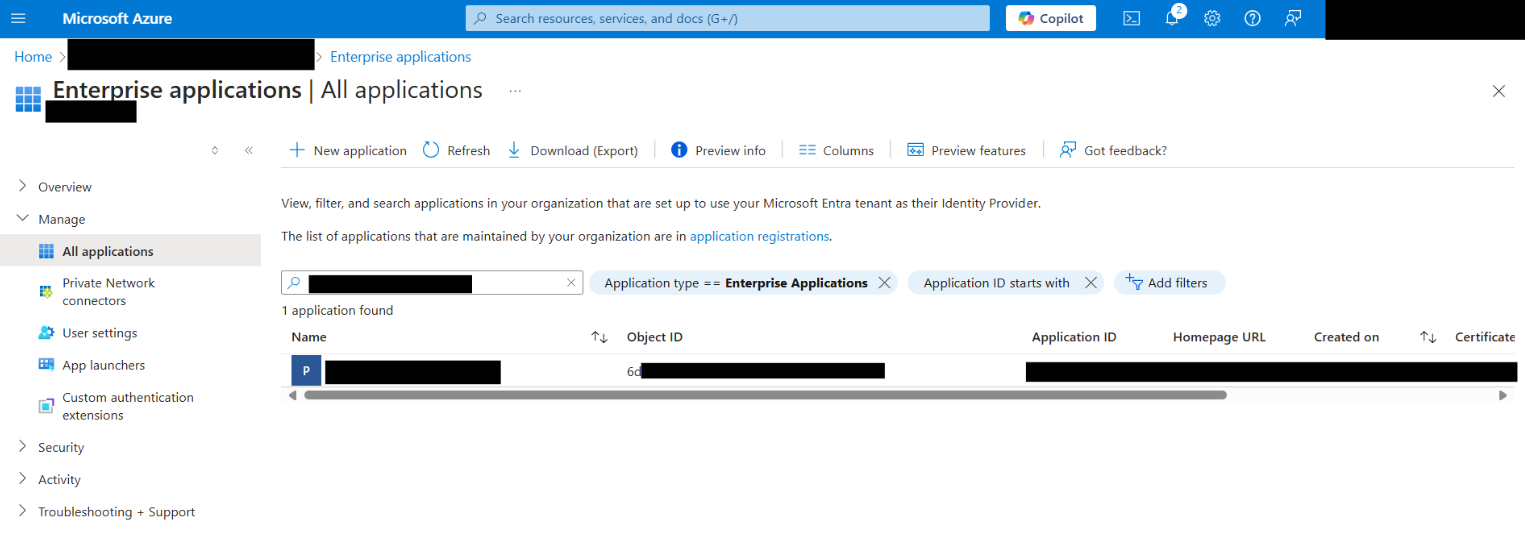
Task: Open the top bar feedback icon
Action: (1293, 19)
